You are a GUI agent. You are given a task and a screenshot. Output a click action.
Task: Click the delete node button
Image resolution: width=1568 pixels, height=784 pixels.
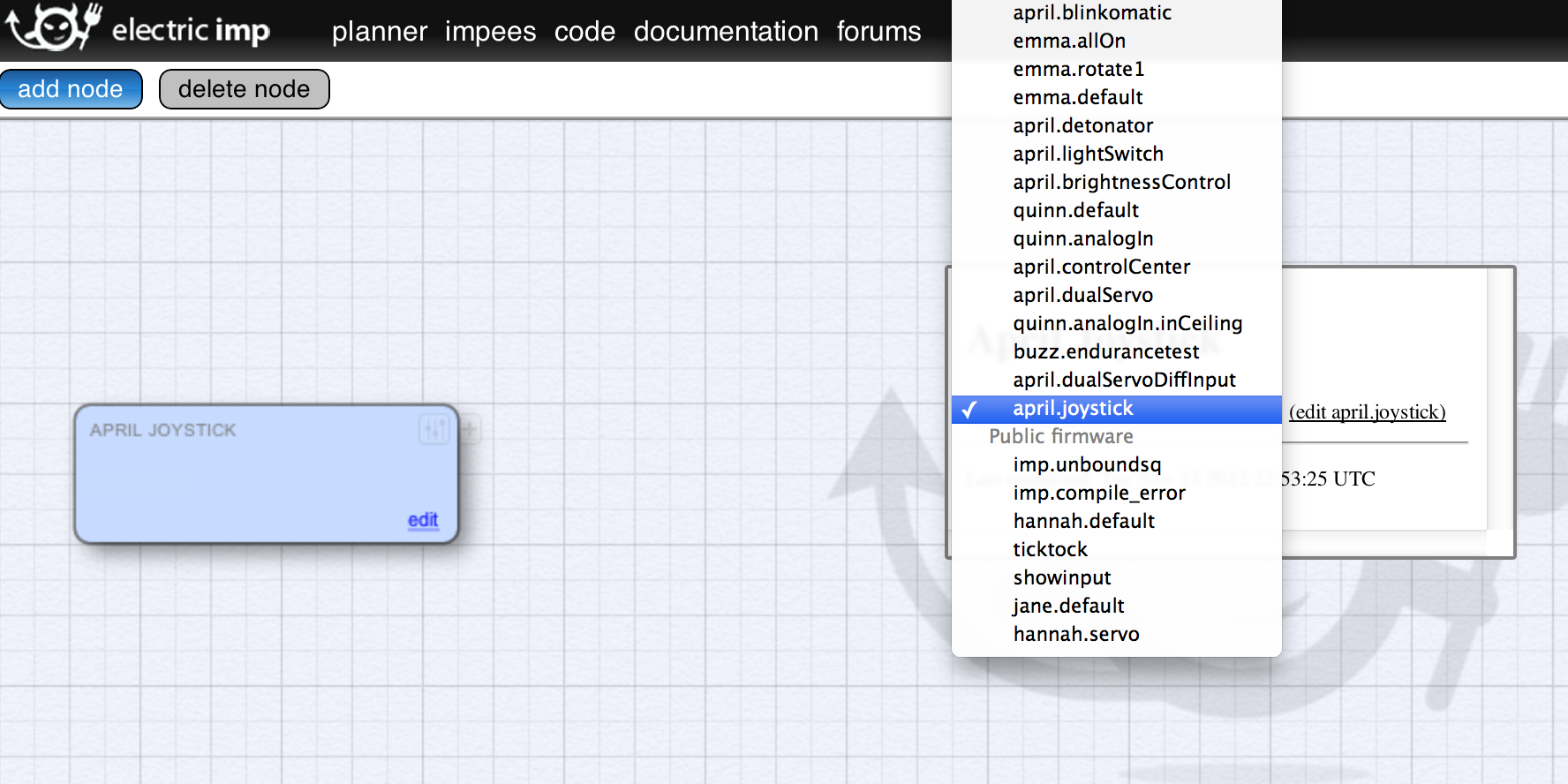[x=245, y=89]
